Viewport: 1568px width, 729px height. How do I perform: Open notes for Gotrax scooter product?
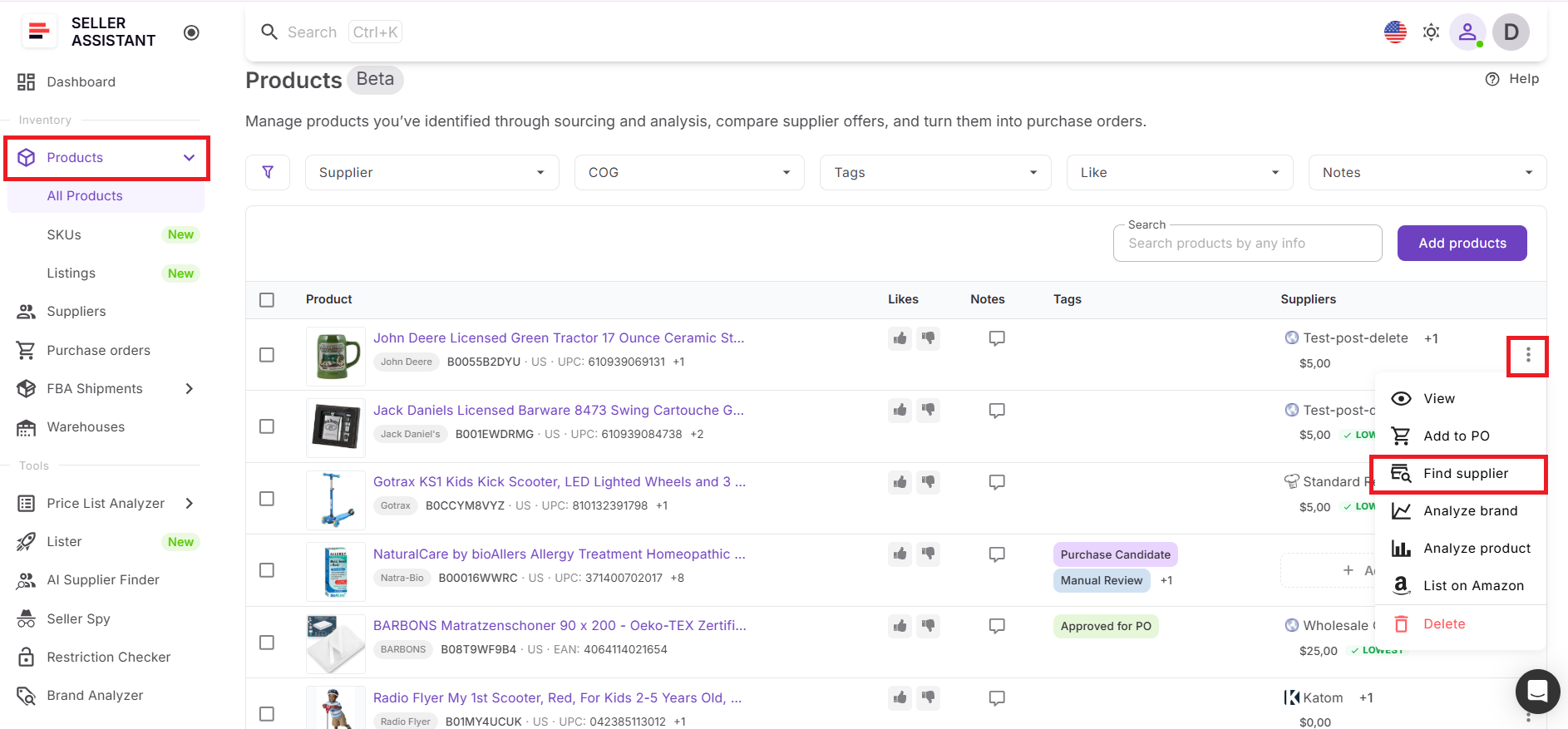(997, 482)
